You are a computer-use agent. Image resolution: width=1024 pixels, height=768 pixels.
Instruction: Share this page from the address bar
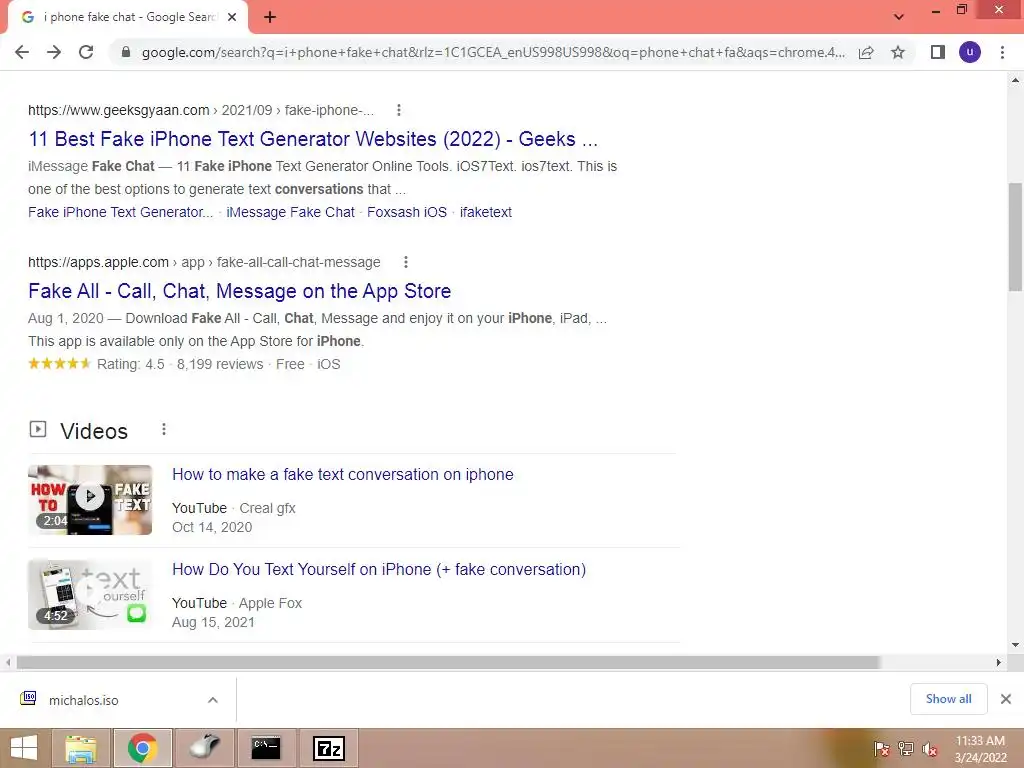[866, 52]
